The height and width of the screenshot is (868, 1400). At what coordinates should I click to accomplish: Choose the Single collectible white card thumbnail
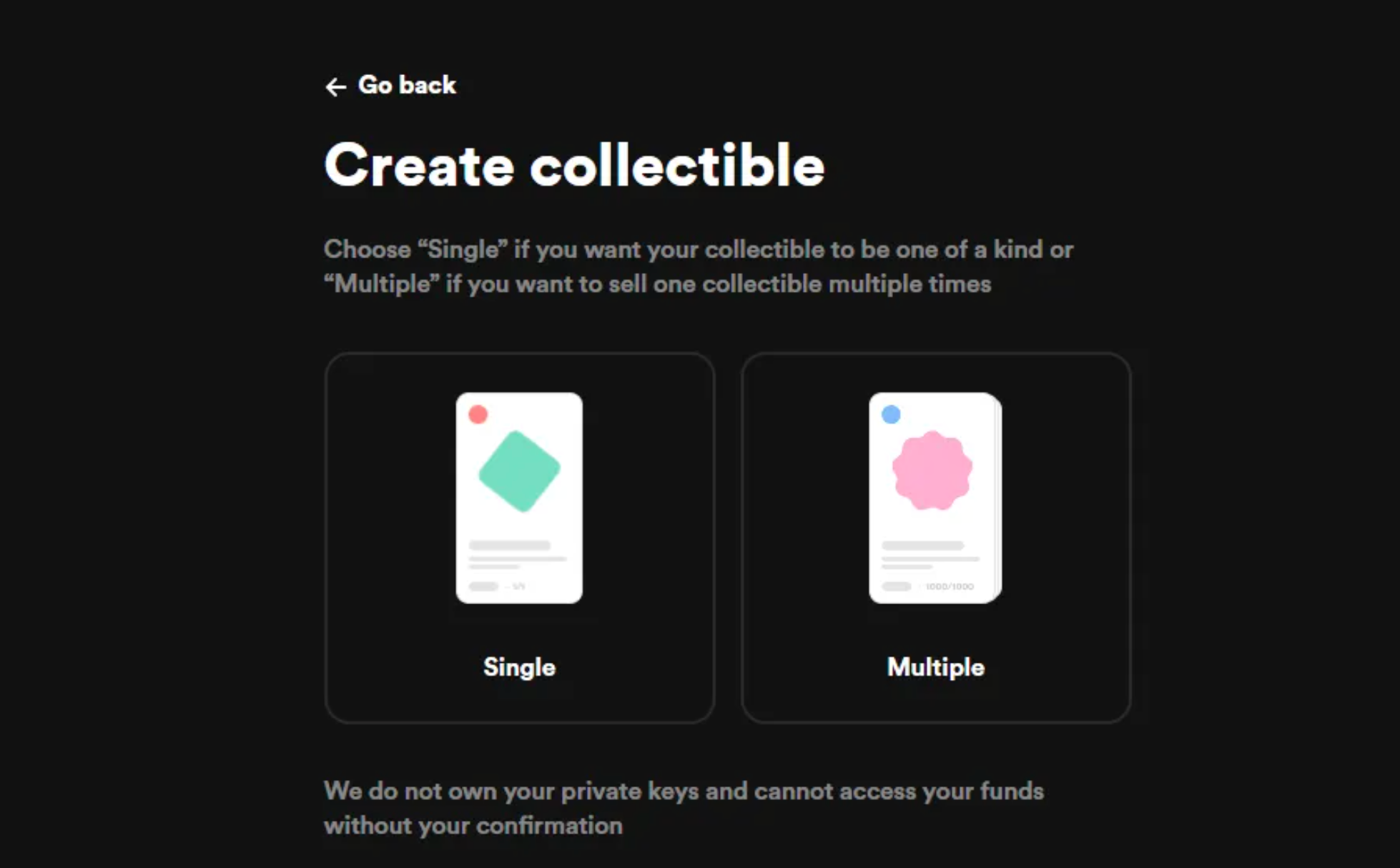point(519,498)
